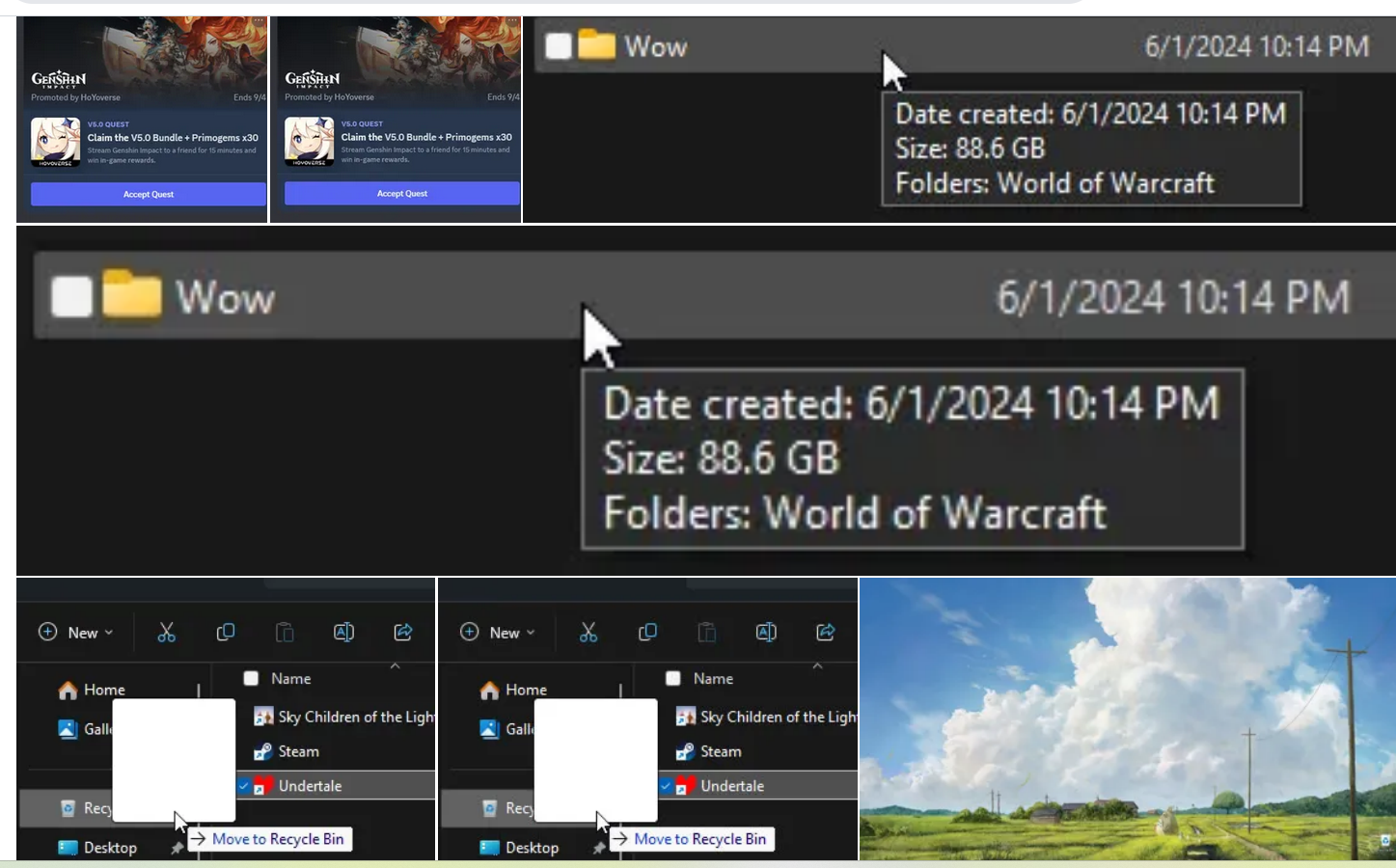Click the Home house icon in right Explorer thumbnail
1396x868 pixels.
[489, 690]
